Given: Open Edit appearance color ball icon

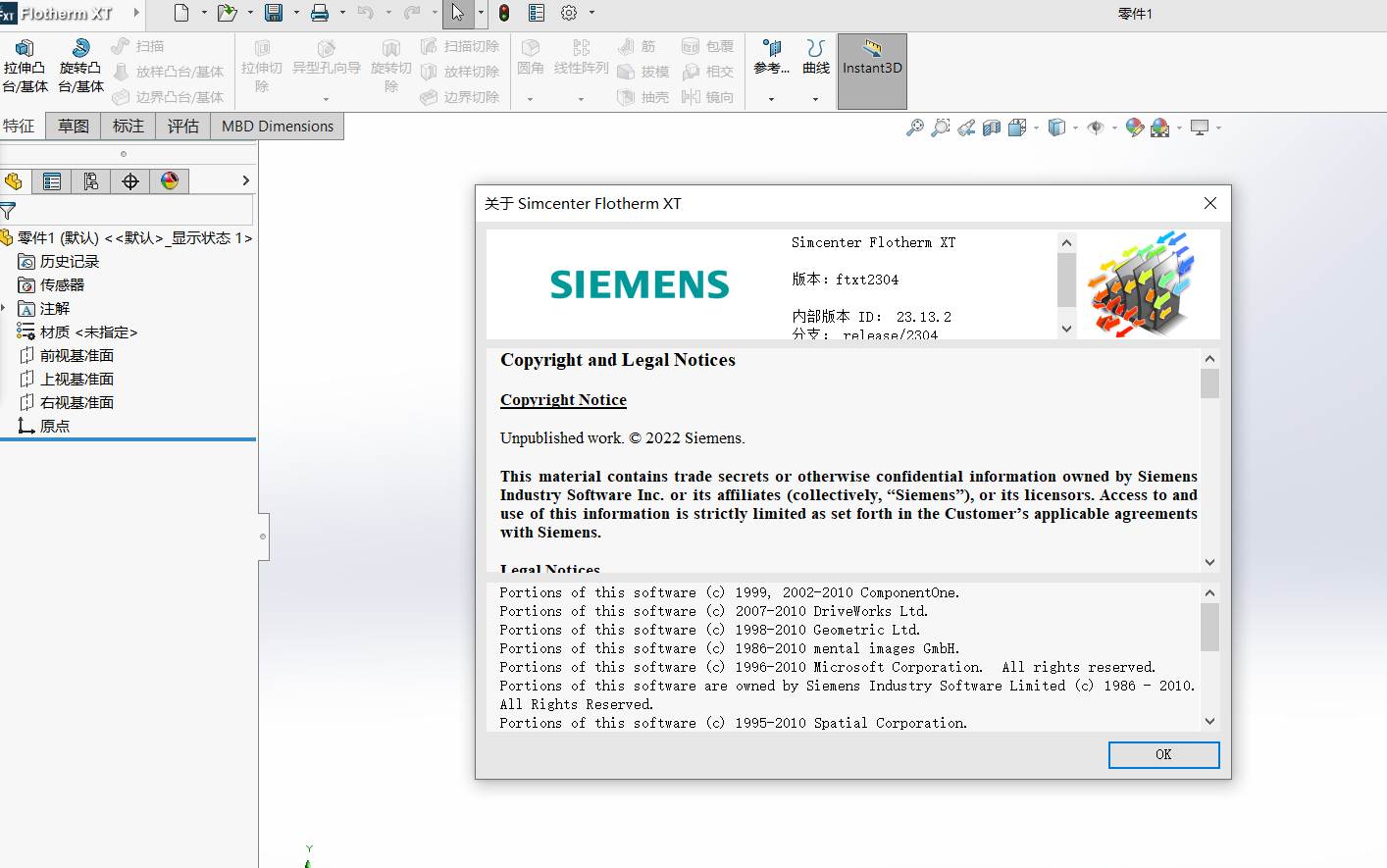Looking at the screenshot, I should pos(1135,128).
